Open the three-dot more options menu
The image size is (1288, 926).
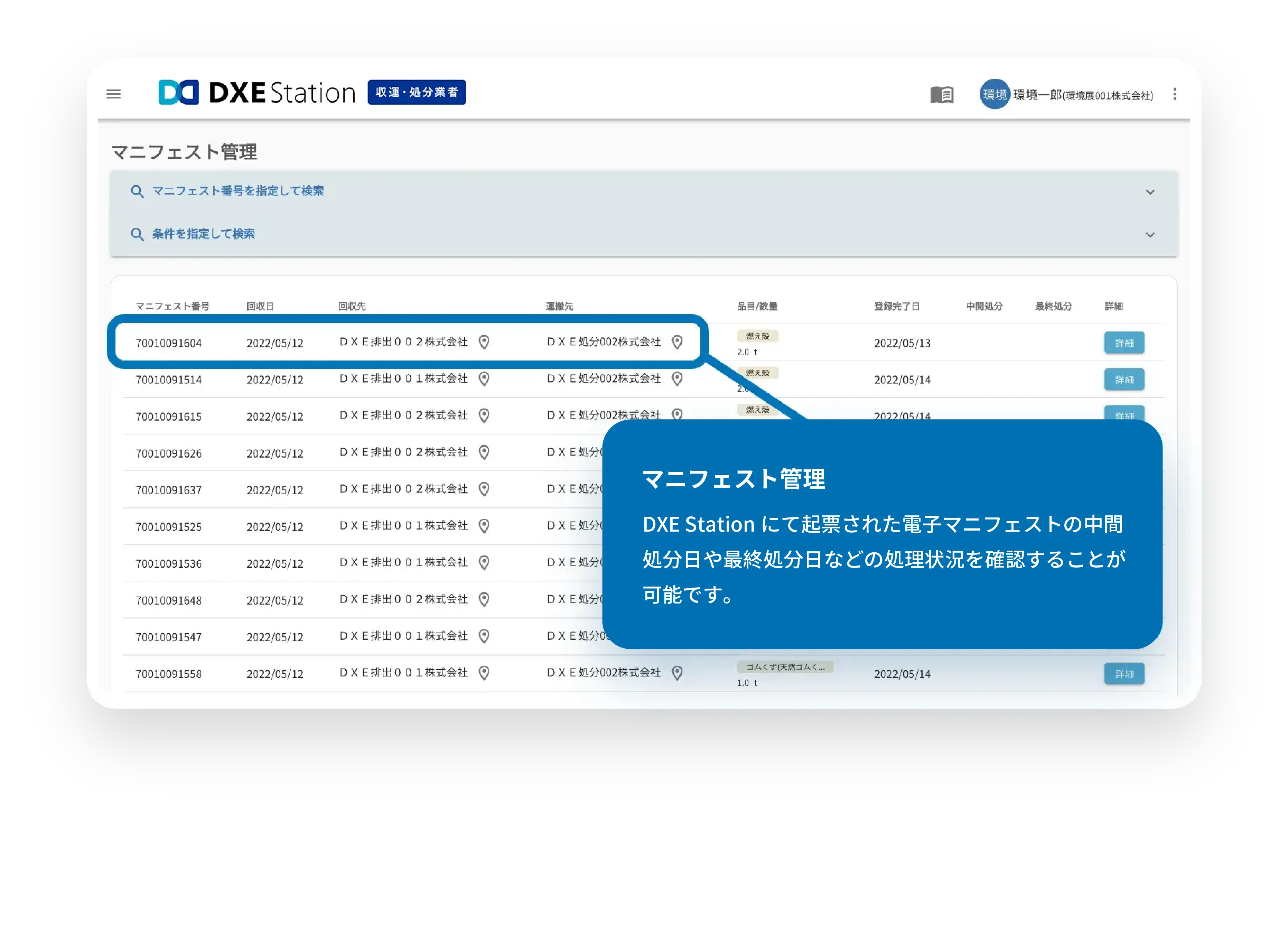1174,94
